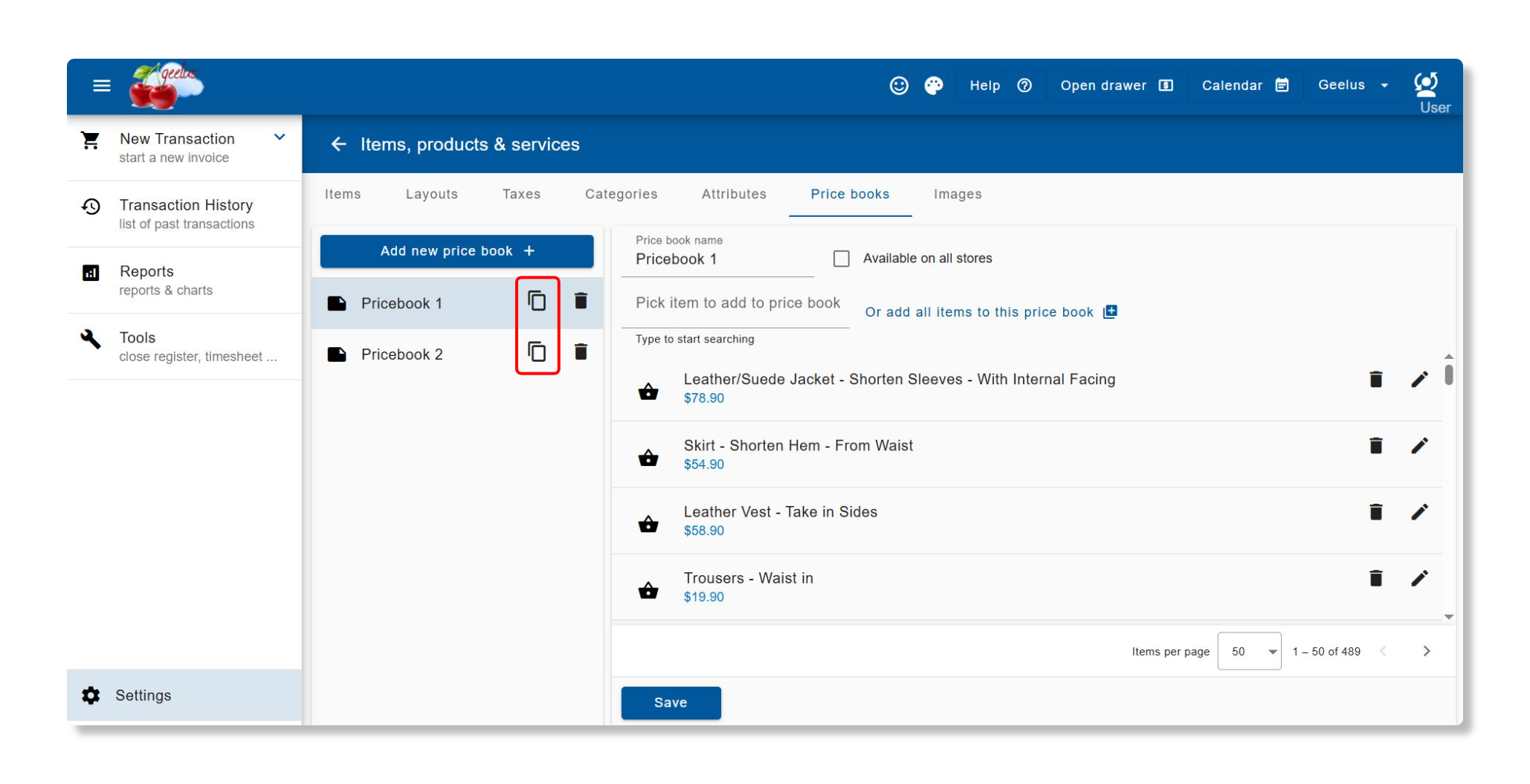Delete Pricebook 2 with trash icon
Screen dimensions: 1530x784
(581, 352)
